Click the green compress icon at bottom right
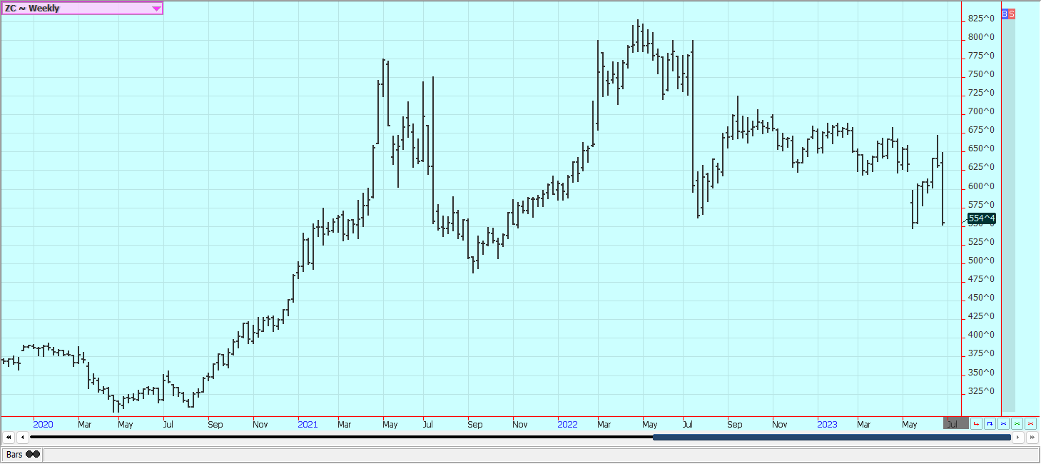 point(1016,424)
